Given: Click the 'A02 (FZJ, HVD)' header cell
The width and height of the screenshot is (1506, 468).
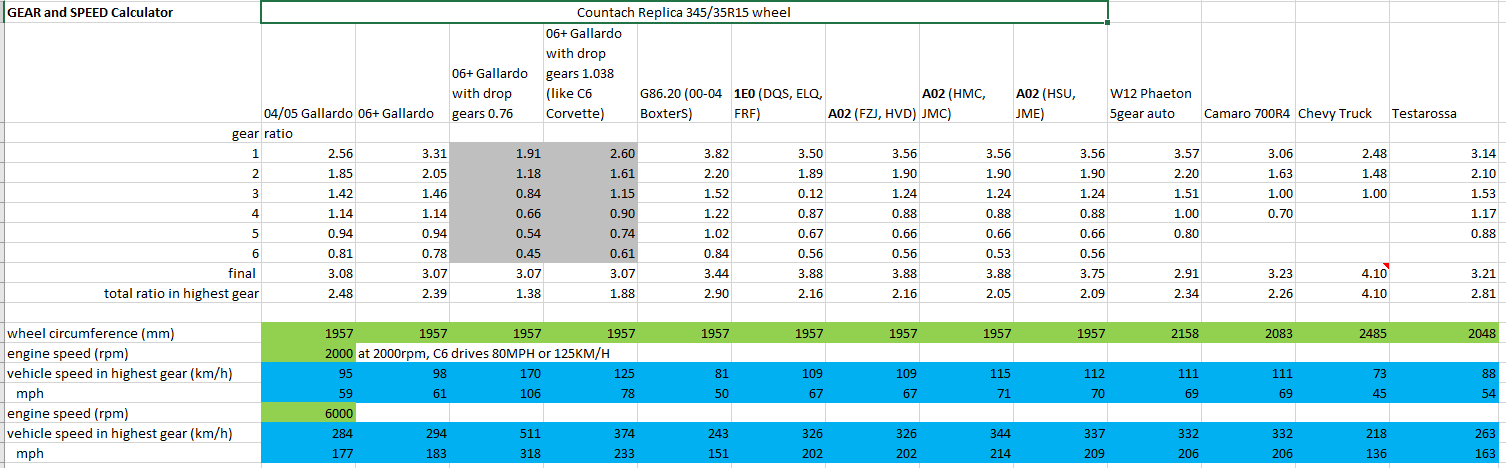Looking at the screenshot, I should pyautogui.click(x=872, y=73).
